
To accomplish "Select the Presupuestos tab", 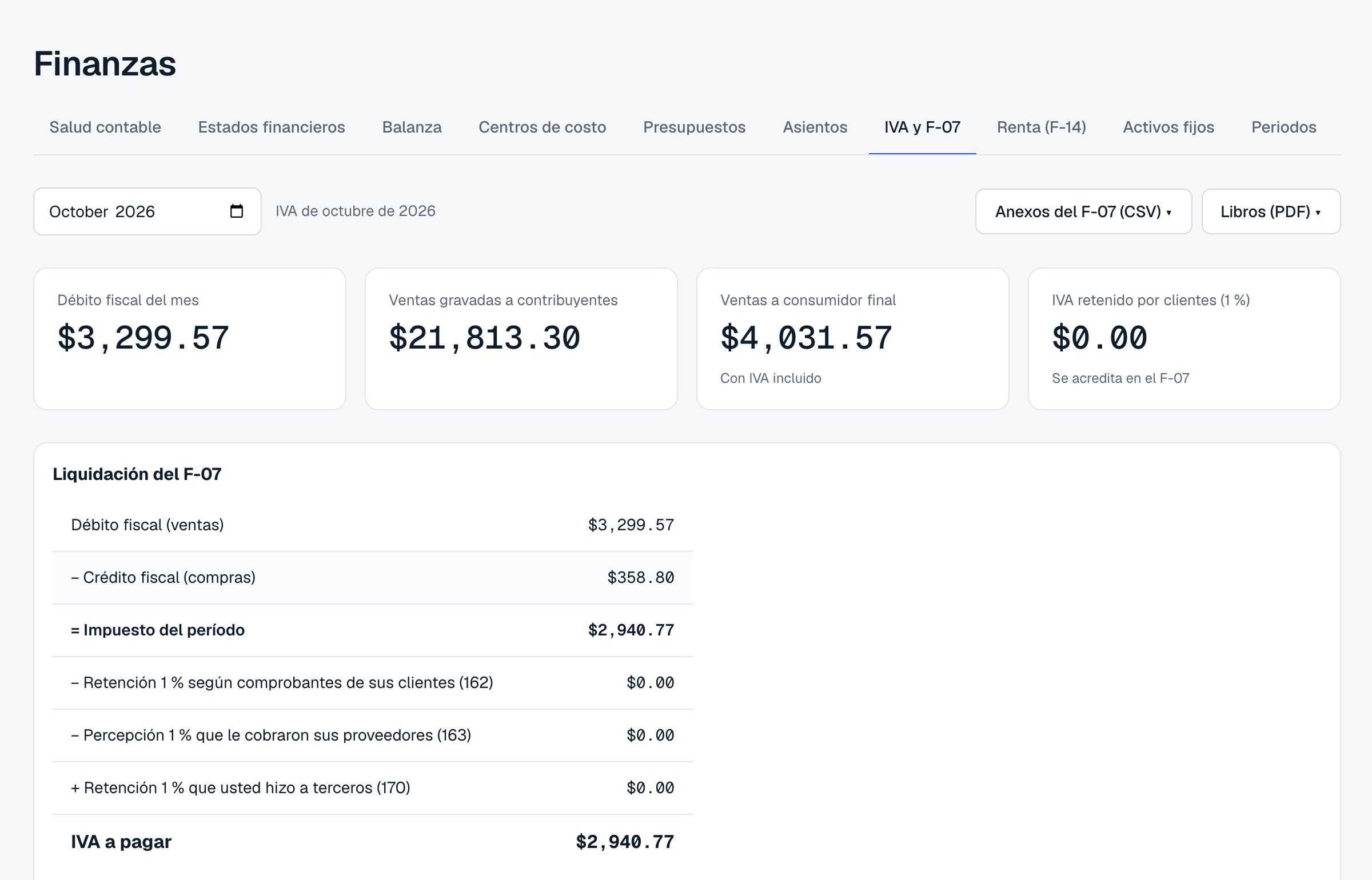I will [694, 127].
